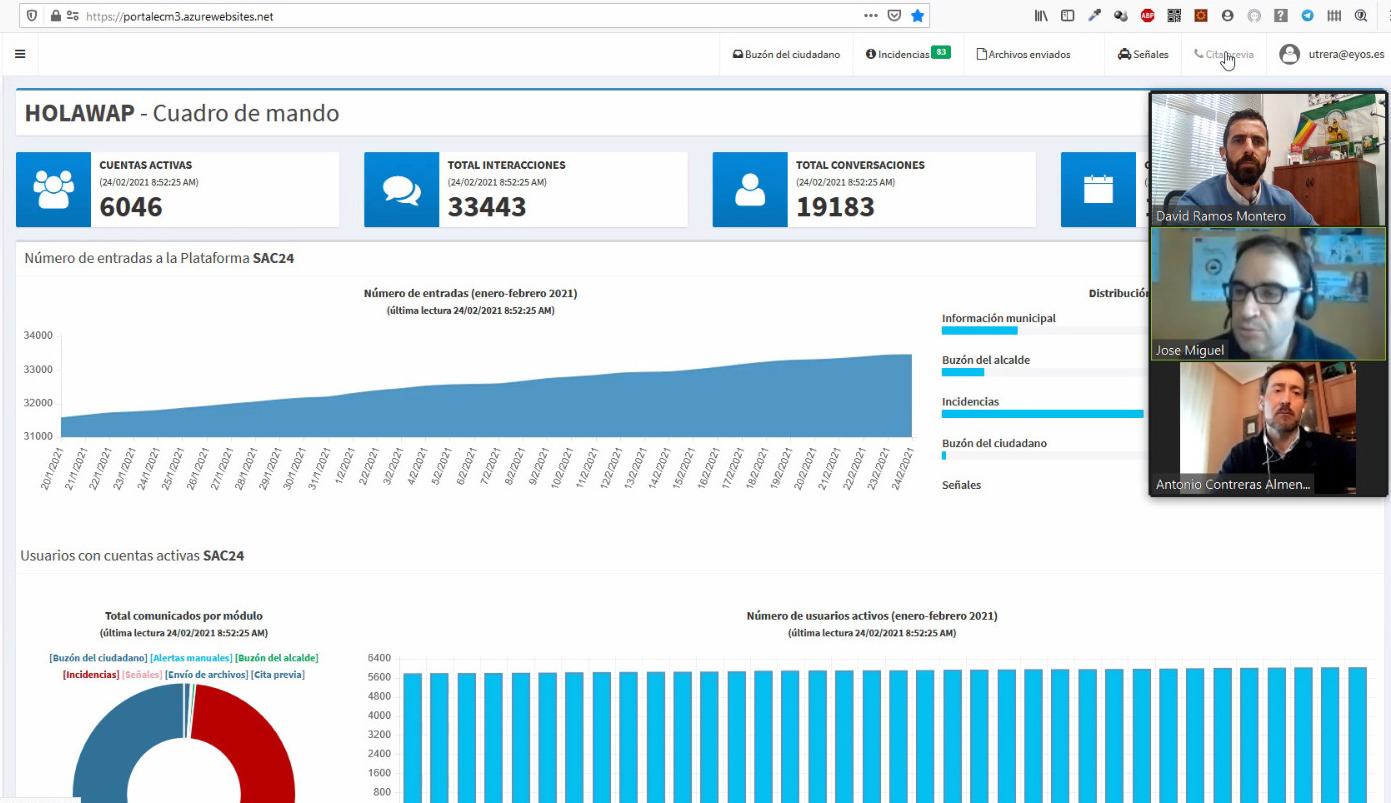The width and height of the screenshot is (1391, 803).
Task: Select Jose Miguel video tile
Action: click(1268, 293)
